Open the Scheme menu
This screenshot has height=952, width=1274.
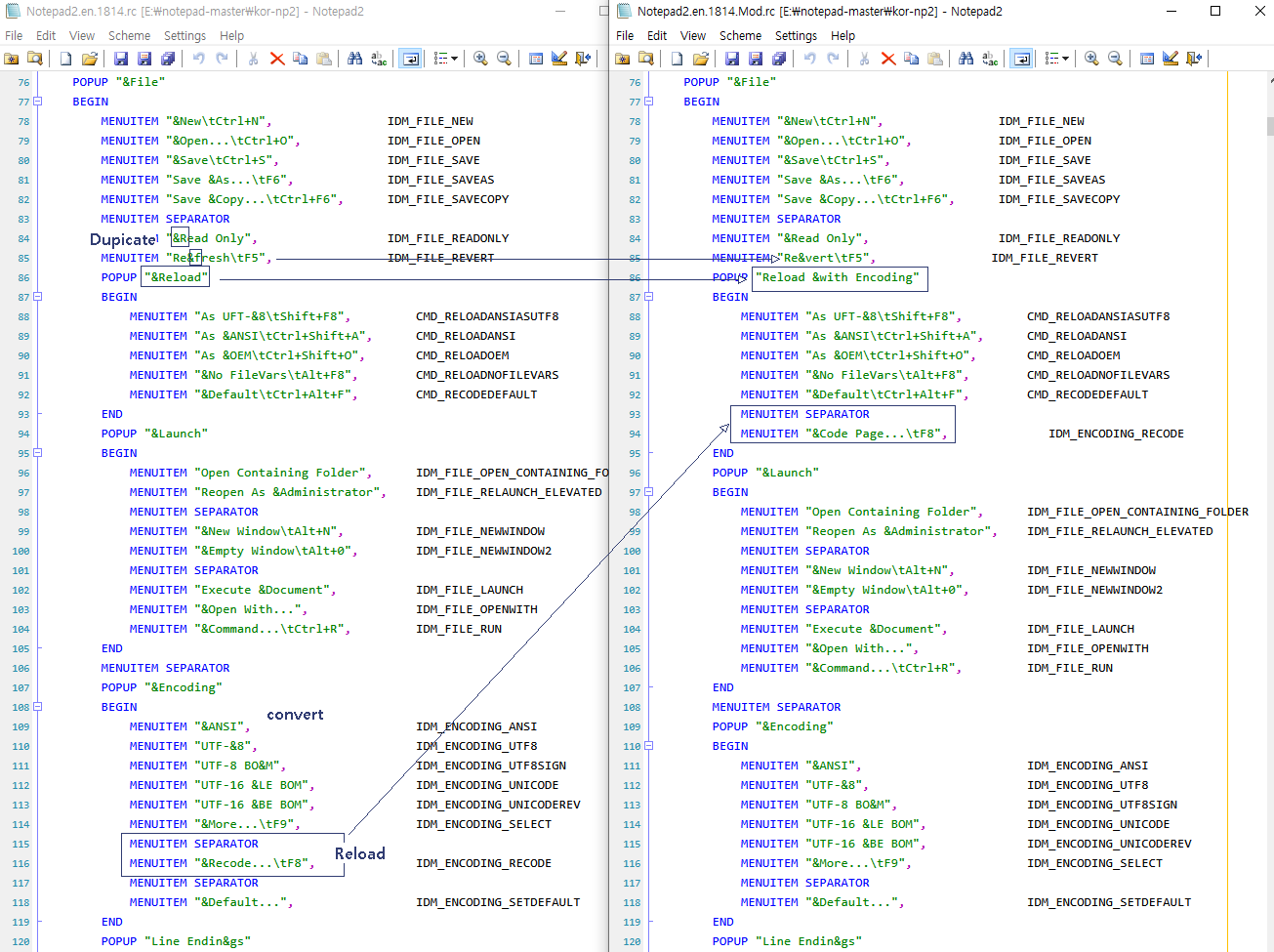[128, 35]
